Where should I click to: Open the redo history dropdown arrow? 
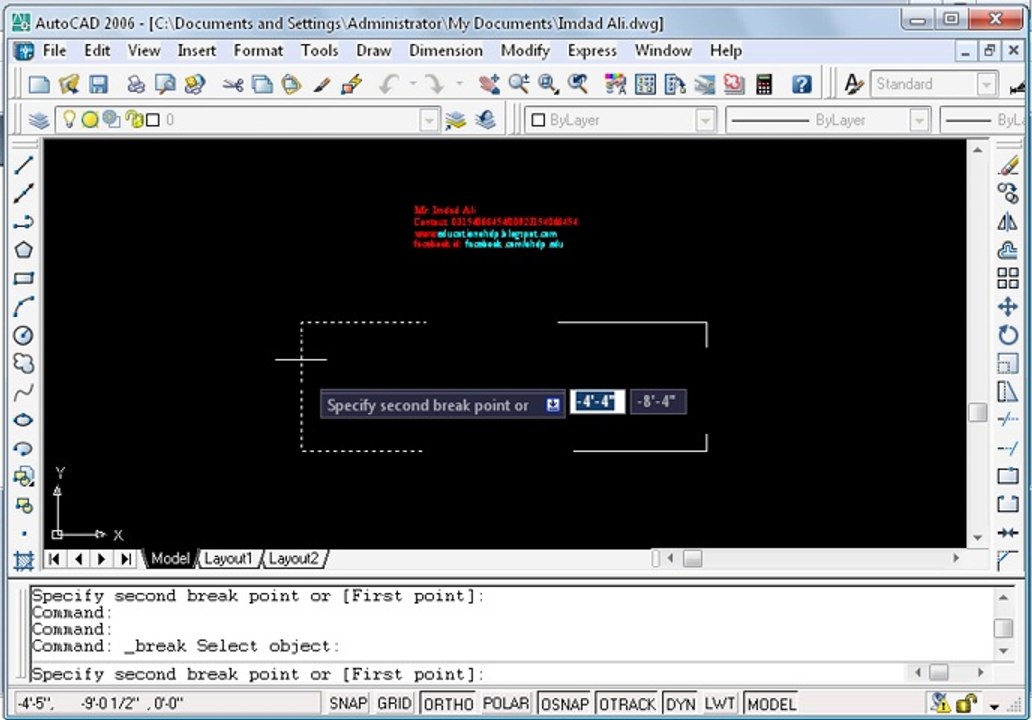459,84
